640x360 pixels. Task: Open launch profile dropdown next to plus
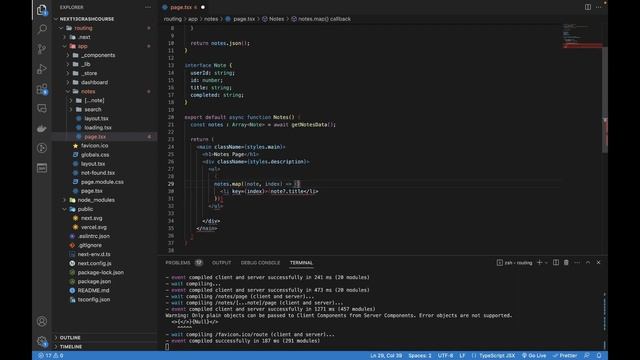(x=546, y=263)
